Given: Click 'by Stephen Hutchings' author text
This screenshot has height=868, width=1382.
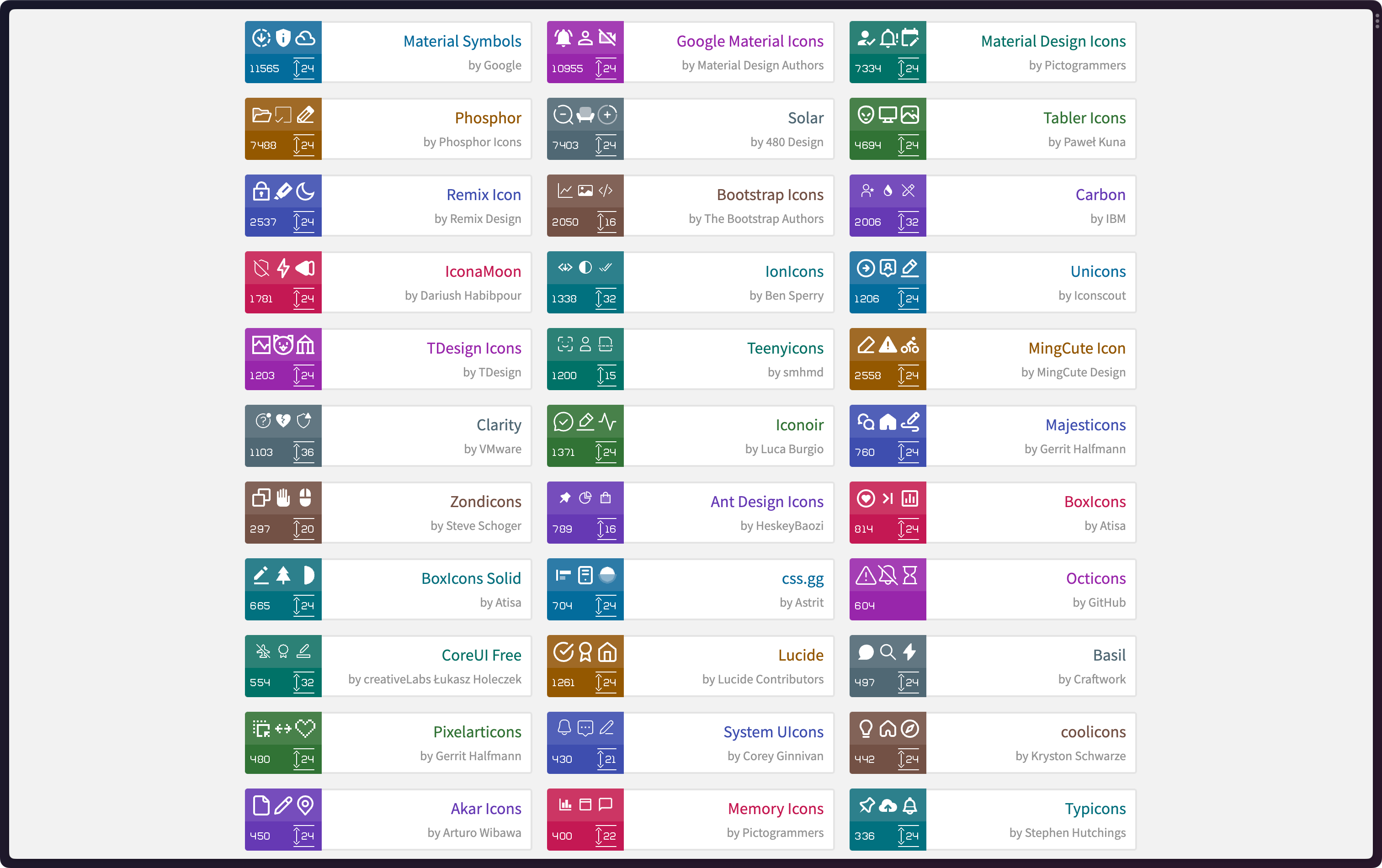Looking at the screenshot, I should (x=1067, y=833).
